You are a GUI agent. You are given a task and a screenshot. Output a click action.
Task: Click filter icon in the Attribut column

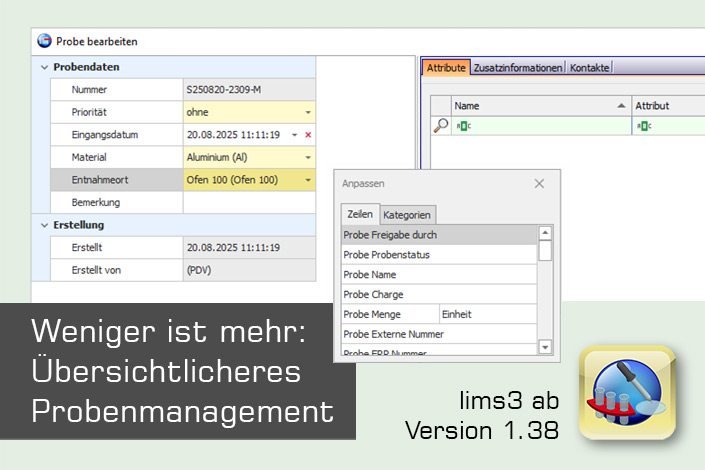point(644,126)
